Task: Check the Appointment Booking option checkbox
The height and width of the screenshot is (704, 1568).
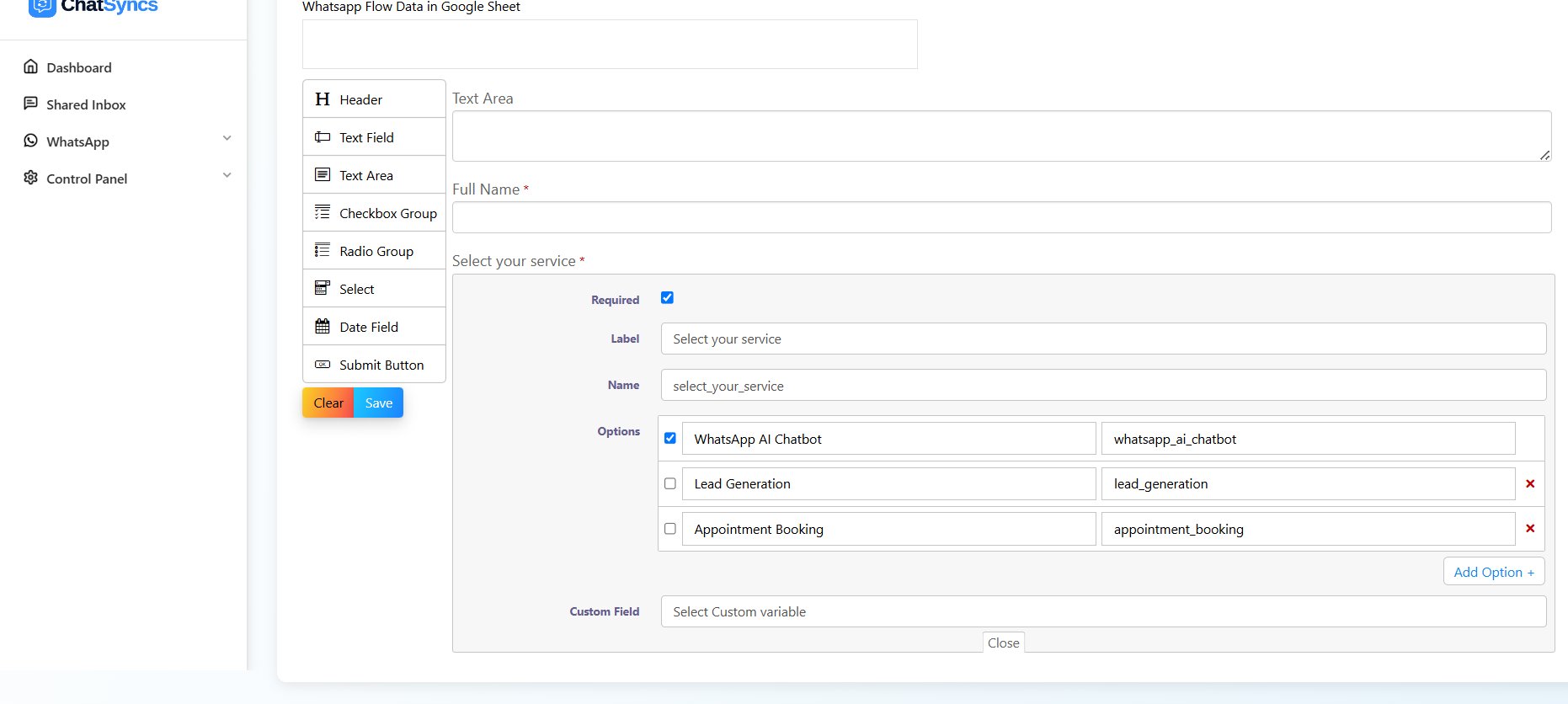Action: [x=670, y=529]
